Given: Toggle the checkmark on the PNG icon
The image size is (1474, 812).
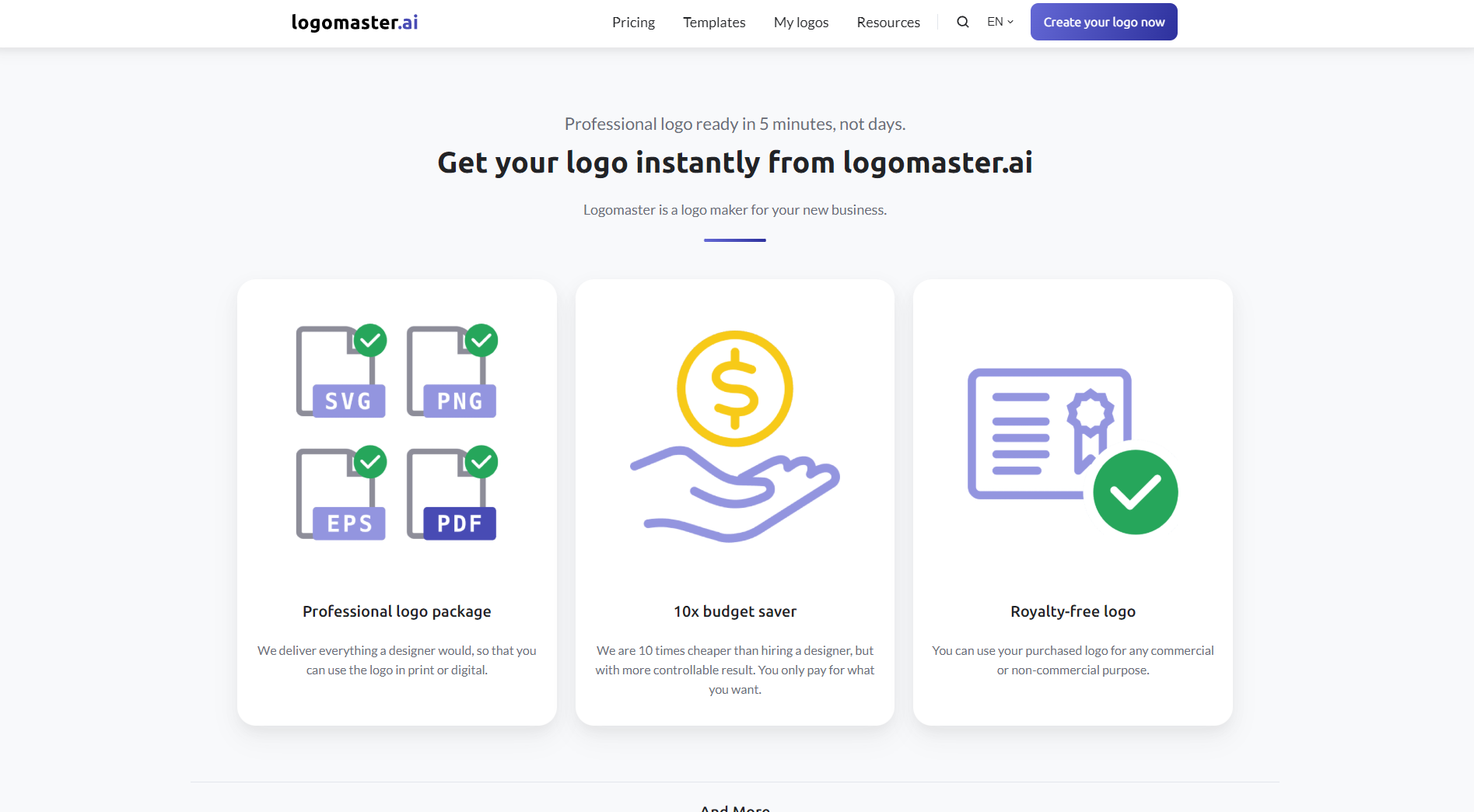Looking at the screenshot, I should point(481,339).
